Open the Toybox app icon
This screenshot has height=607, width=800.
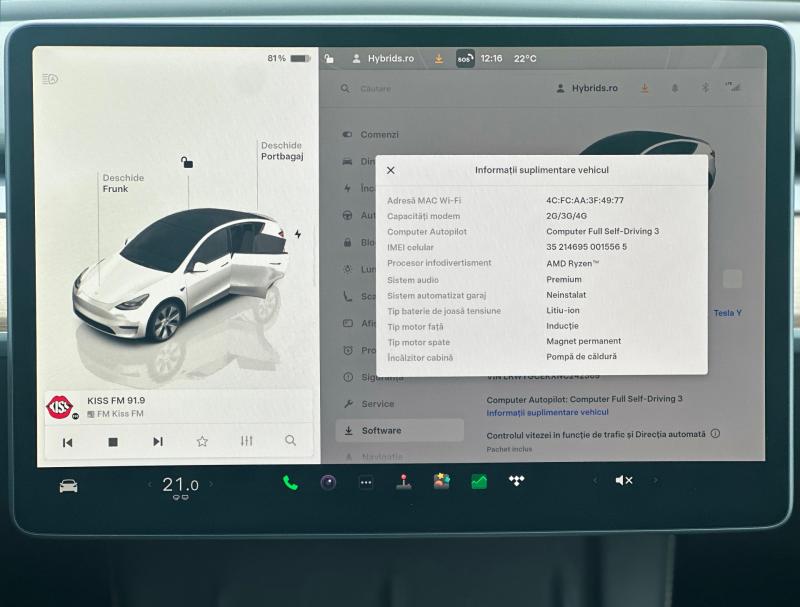(x=441, y=481)
